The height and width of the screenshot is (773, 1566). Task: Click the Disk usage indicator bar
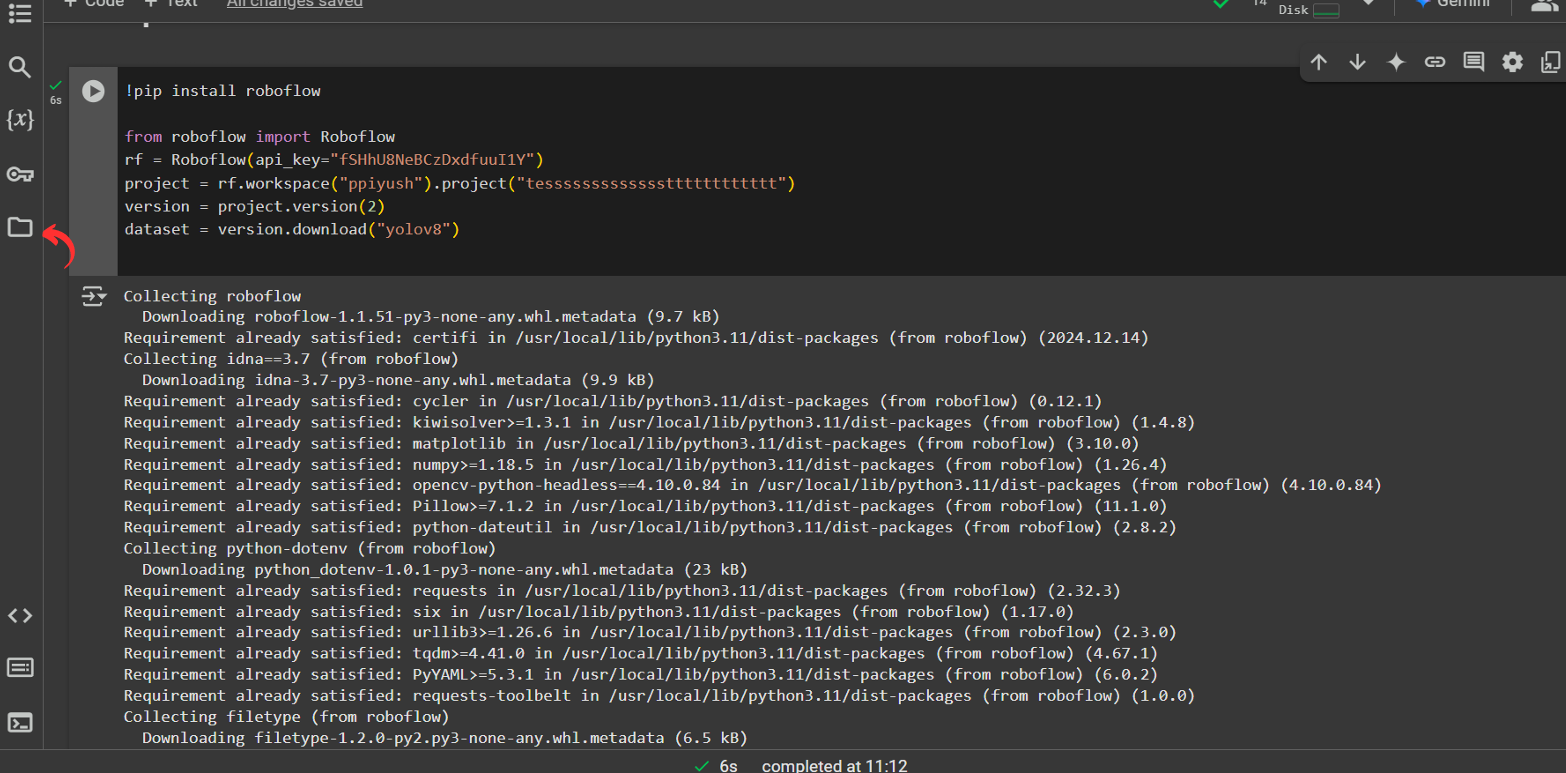(x=1326, y=10)
